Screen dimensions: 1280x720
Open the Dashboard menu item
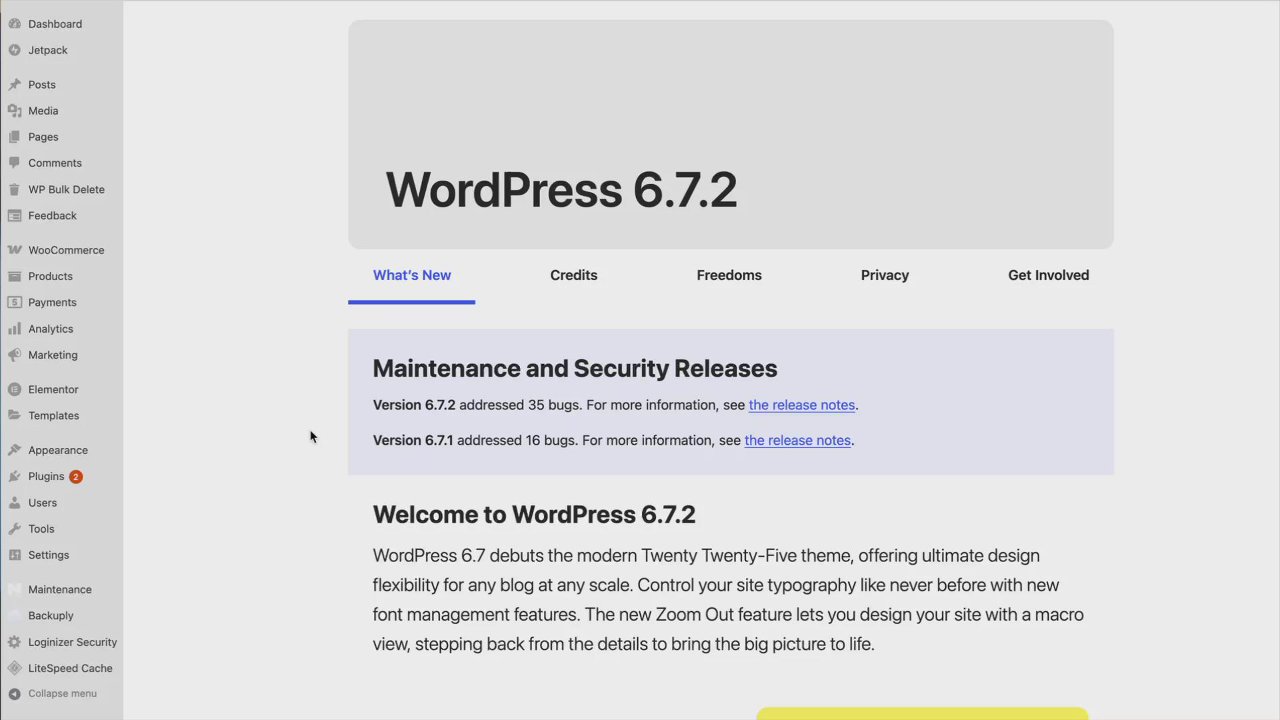[x=55, y=24]
